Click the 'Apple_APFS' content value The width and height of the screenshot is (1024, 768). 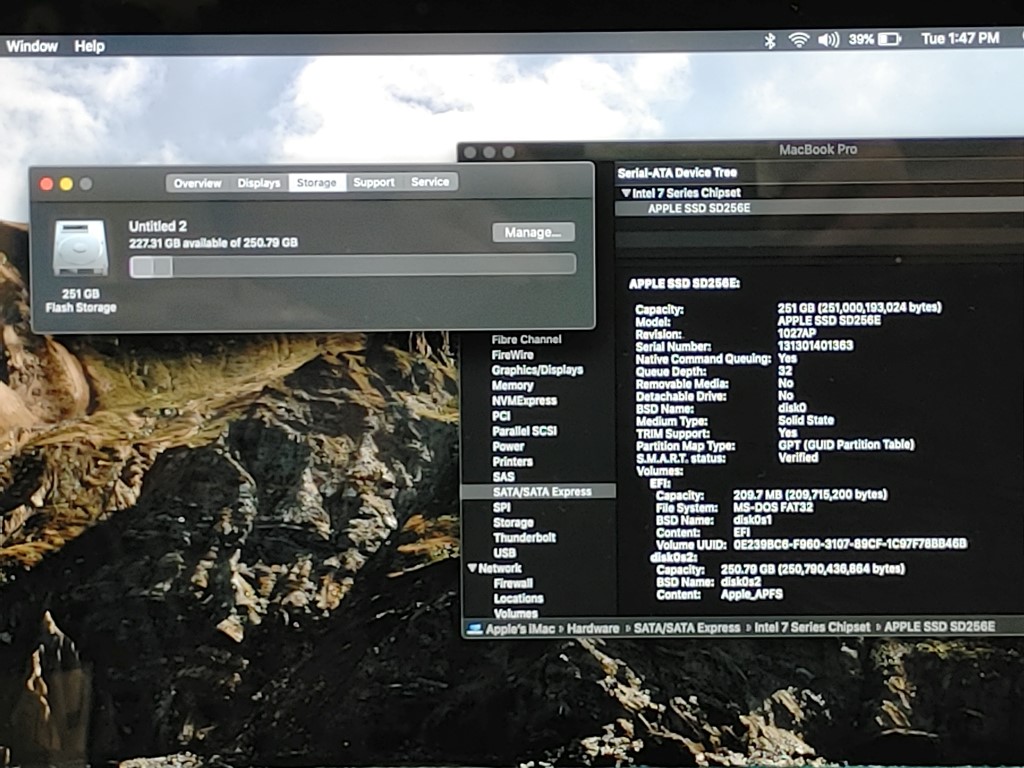click(752, 594)
